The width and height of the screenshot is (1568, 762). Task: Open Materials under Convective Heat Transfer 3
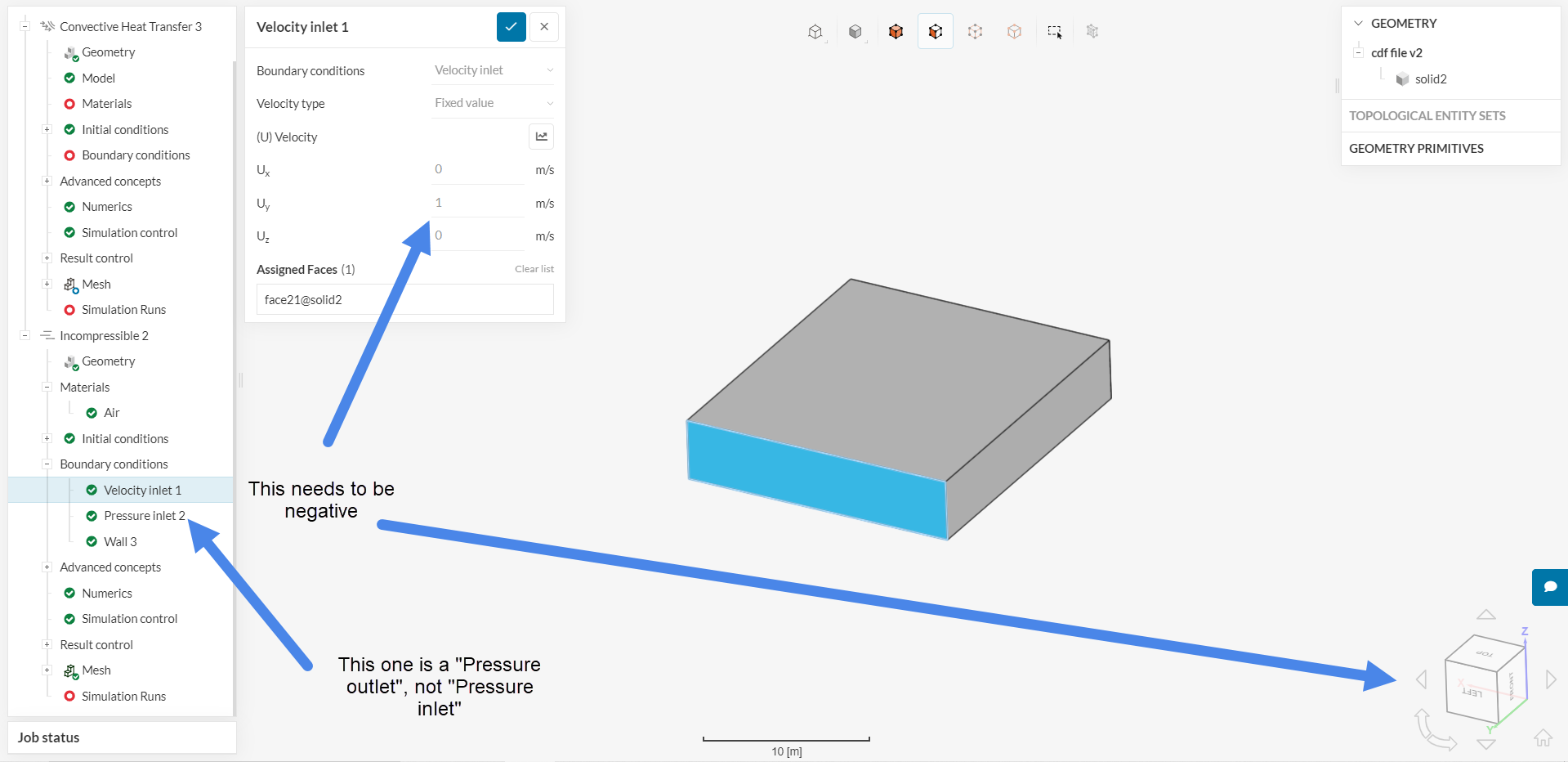[x=106, y=104]
